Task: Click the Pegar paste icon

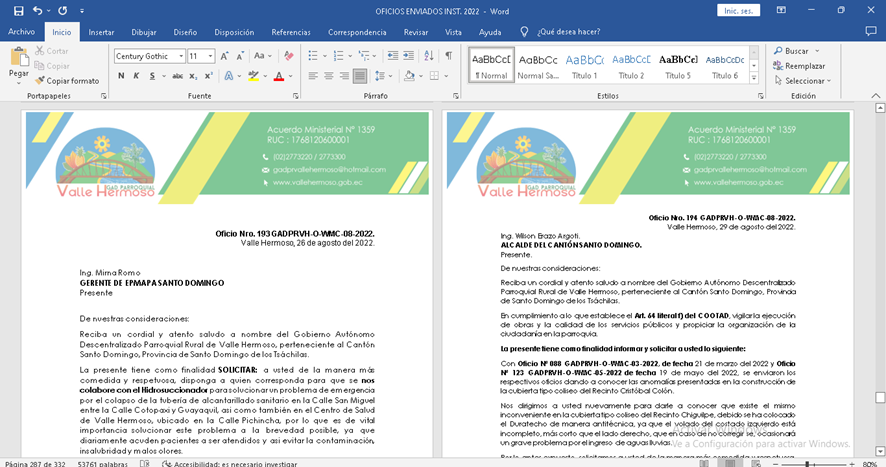Action: (18, 59)
